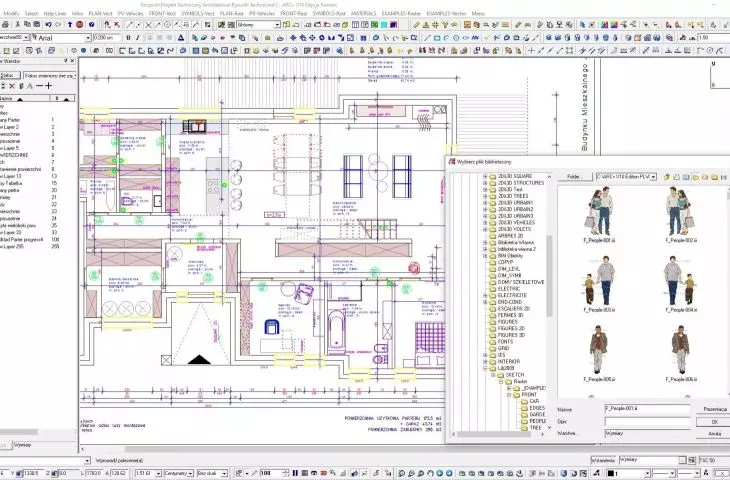Click the Print icon in the top toolbar
The height and width of the screenshot is (480, 730).
(6, 24)
